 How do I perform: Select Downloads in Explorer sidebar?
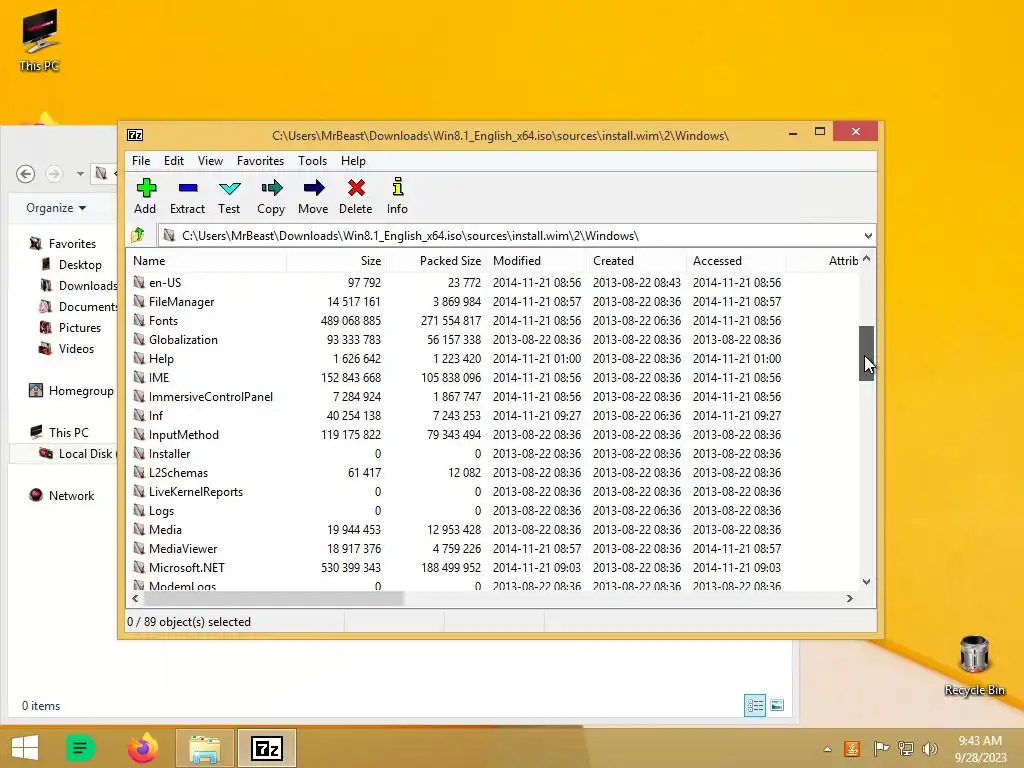pos(88,285)
